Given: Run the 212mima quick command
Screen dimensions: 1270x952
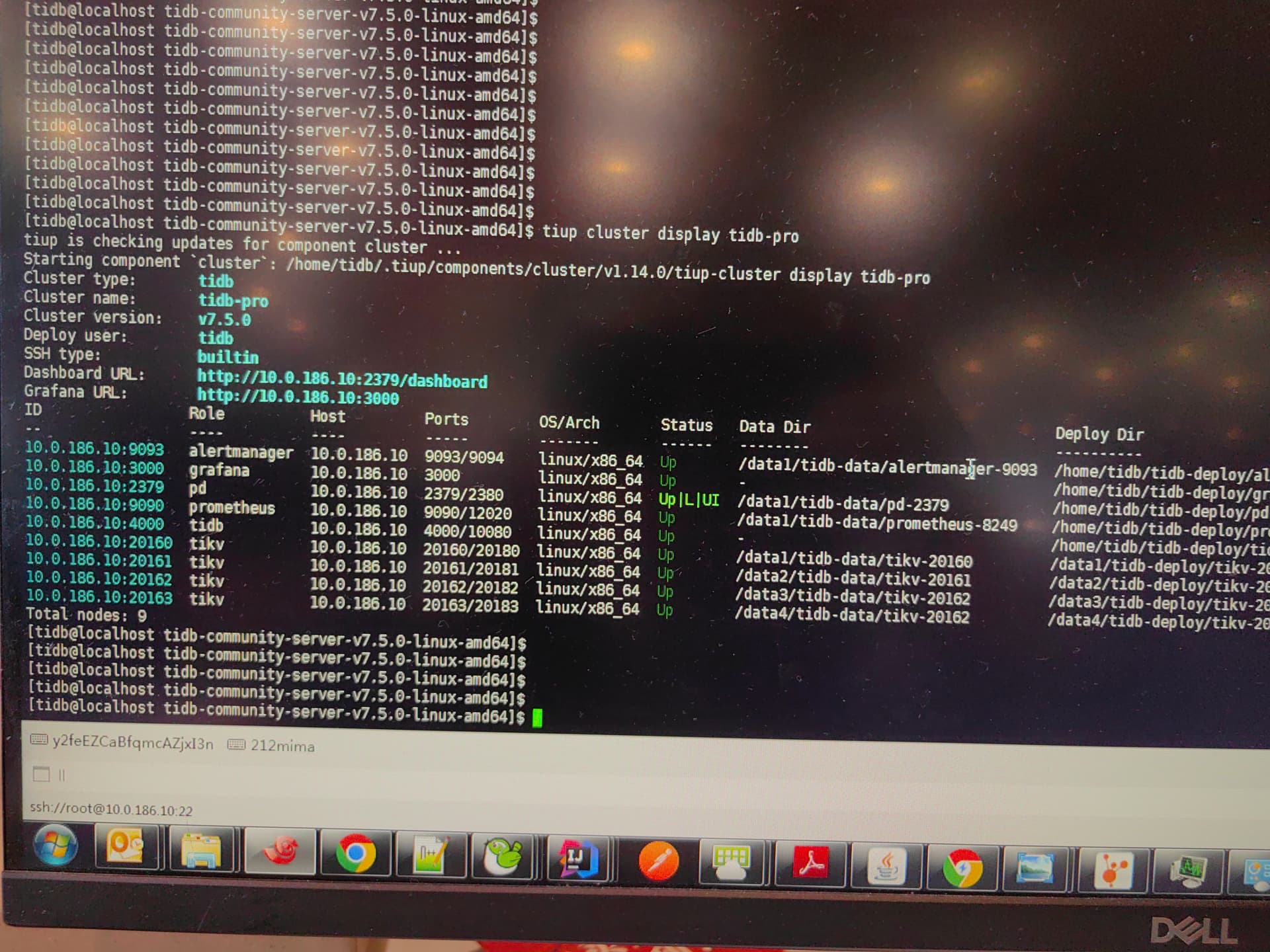Looking at the screenshot, I should pos(271,745).
